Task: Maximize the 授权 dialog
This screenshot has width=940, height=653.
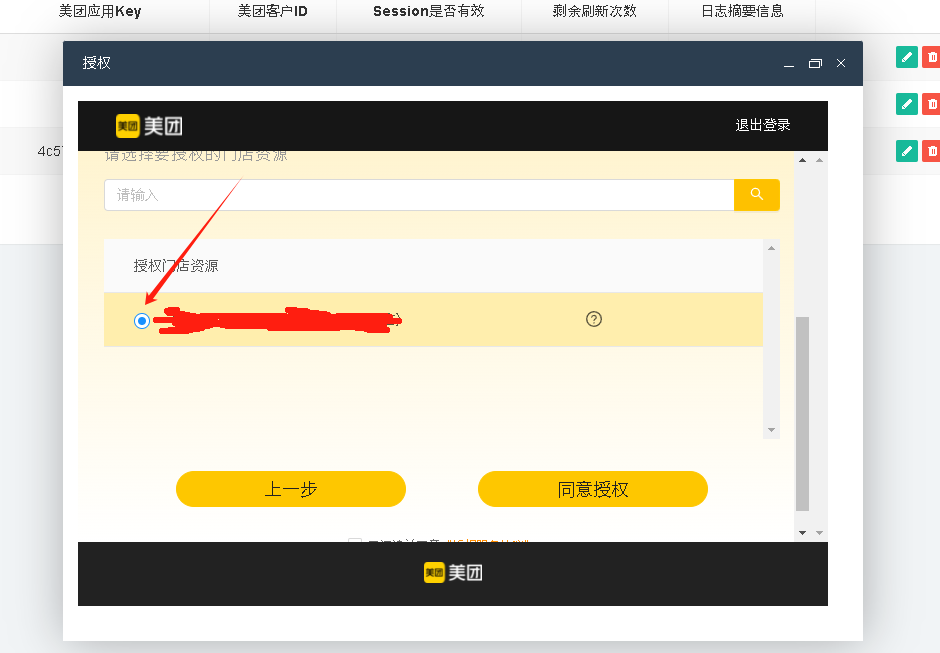Action: pos(815,64)
